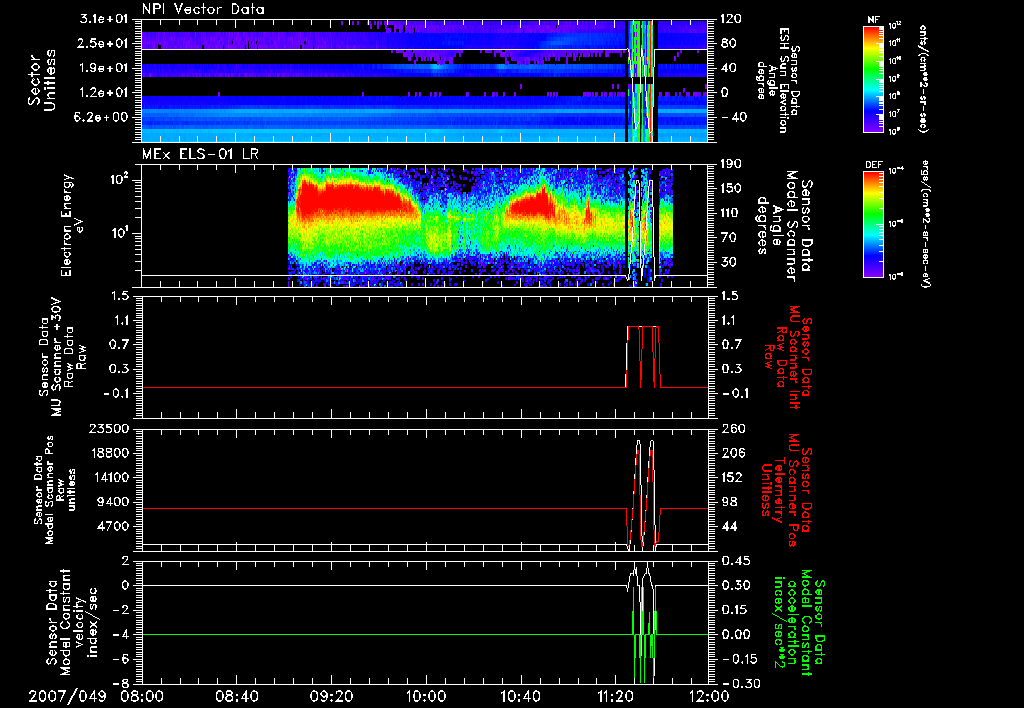Viewport: 1024px width, 708px height.
Task: Click the '-40' sun elevation tick label
Action: pyautogui.click(x=733, y=117)
